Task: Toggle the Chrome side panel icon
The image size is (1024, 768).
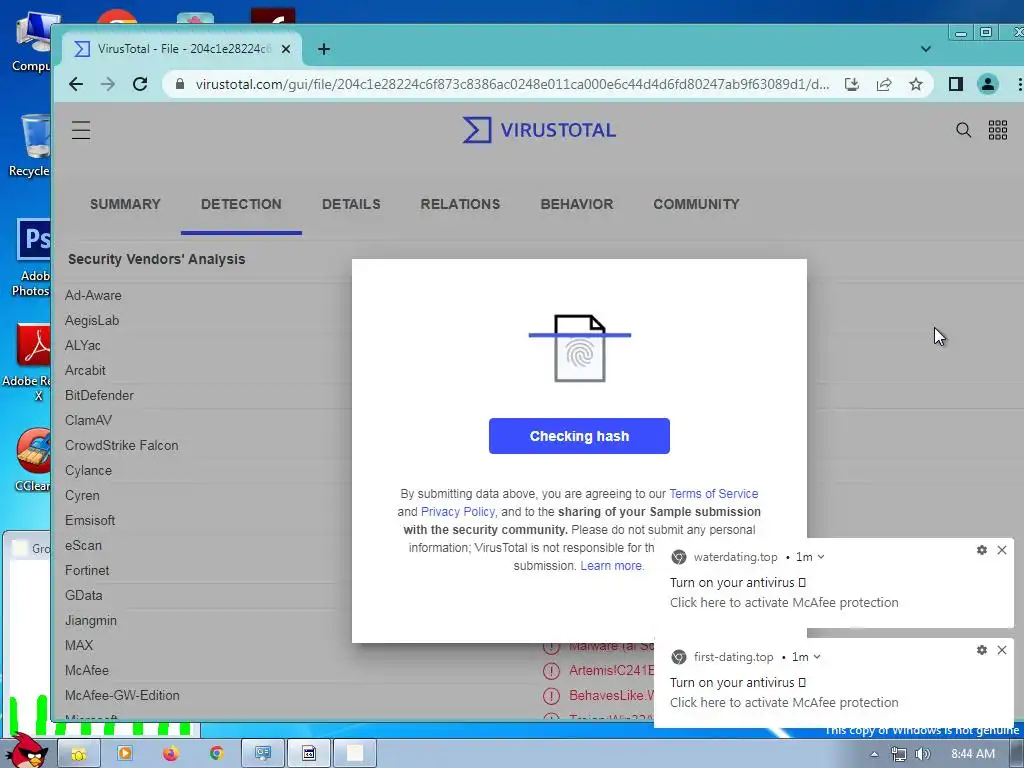Action: [x=955, y=84]
